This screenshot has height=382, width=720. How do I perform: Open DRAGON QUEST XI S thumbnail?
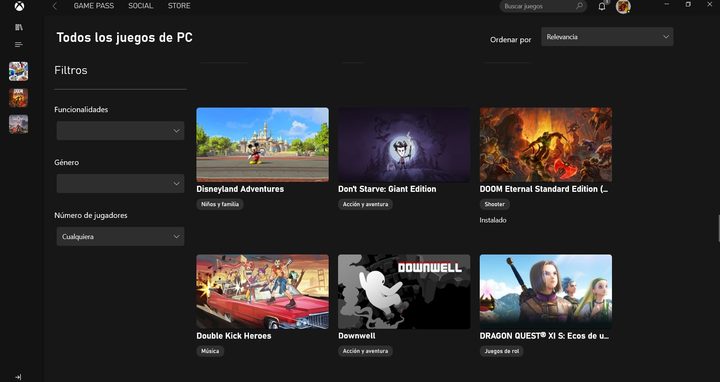coord(546,292)
